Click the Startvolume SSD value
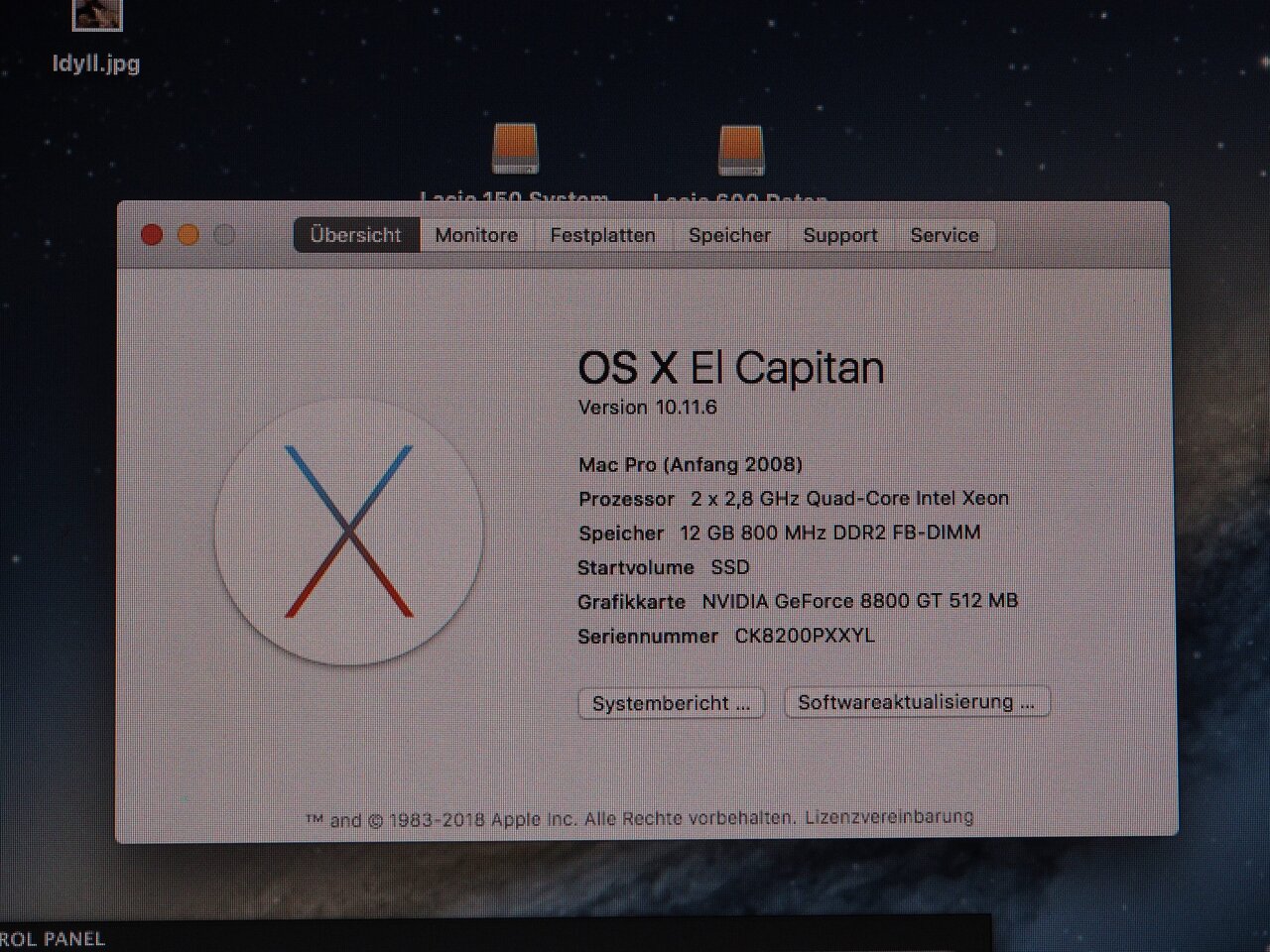The width and height of the screenshot is (1270, 952). pos(730,567)
